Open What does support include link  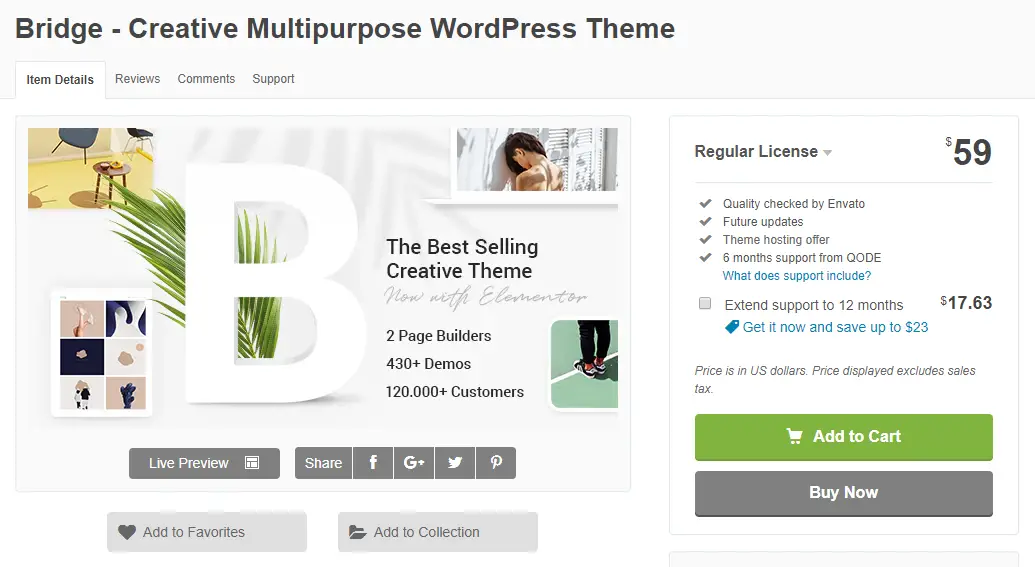tap(797, 275)
